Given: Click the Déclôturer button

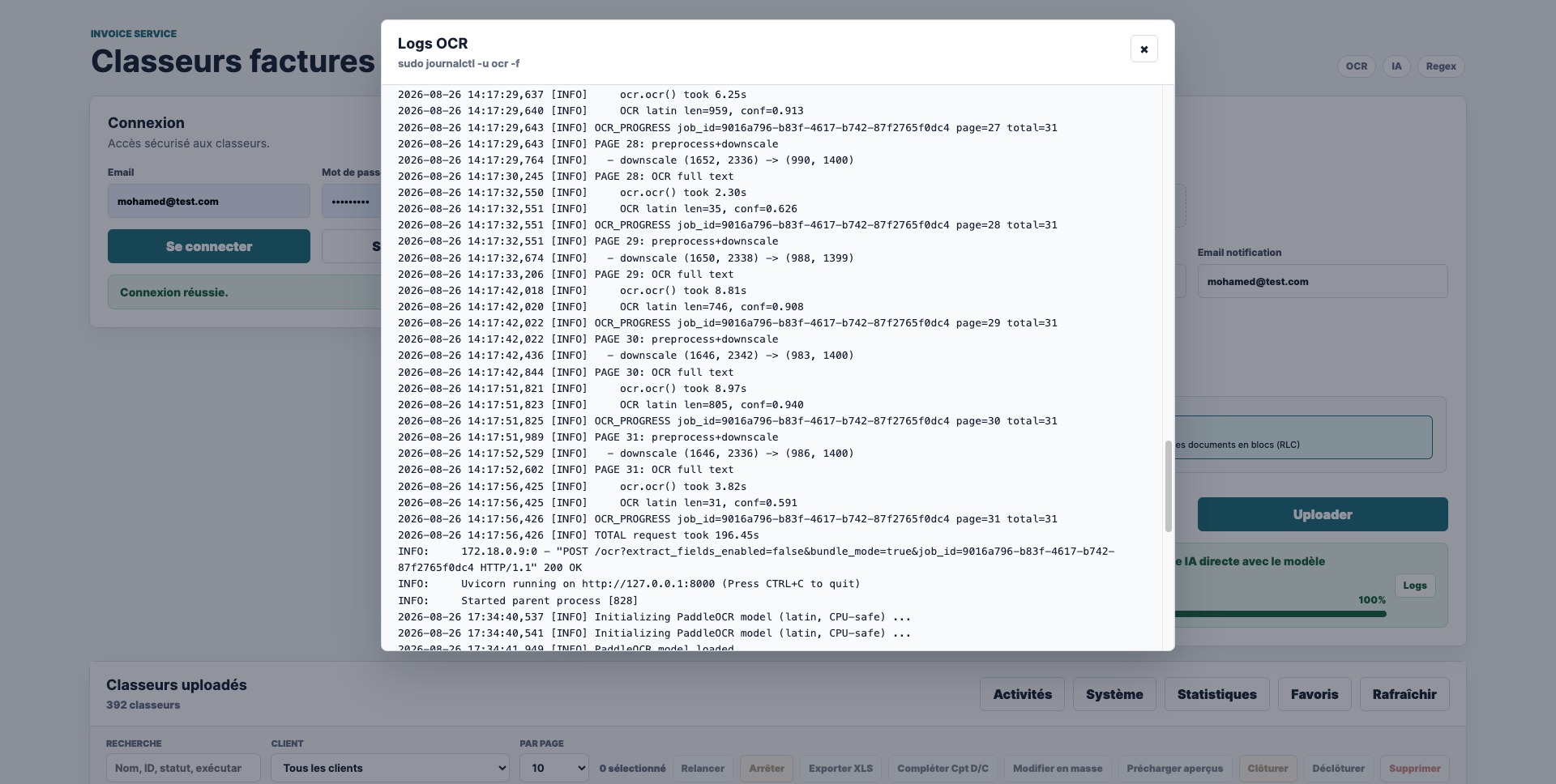Looking at the screenshot, I should tap(1338, 769).
